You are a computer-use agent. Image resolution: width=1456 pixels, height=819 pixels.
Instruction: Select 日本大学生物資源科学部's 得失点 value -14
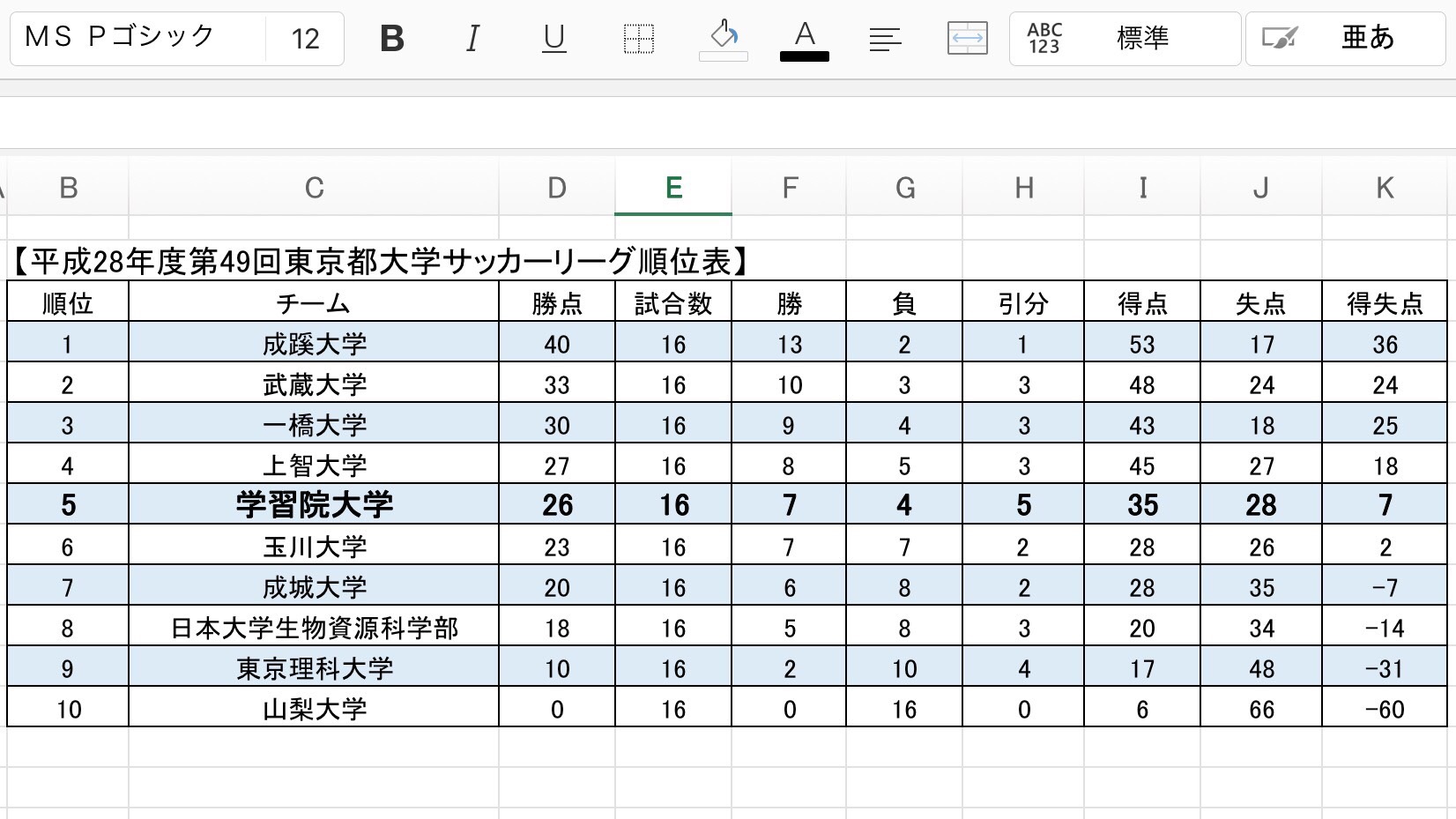tap(1385, 627)
